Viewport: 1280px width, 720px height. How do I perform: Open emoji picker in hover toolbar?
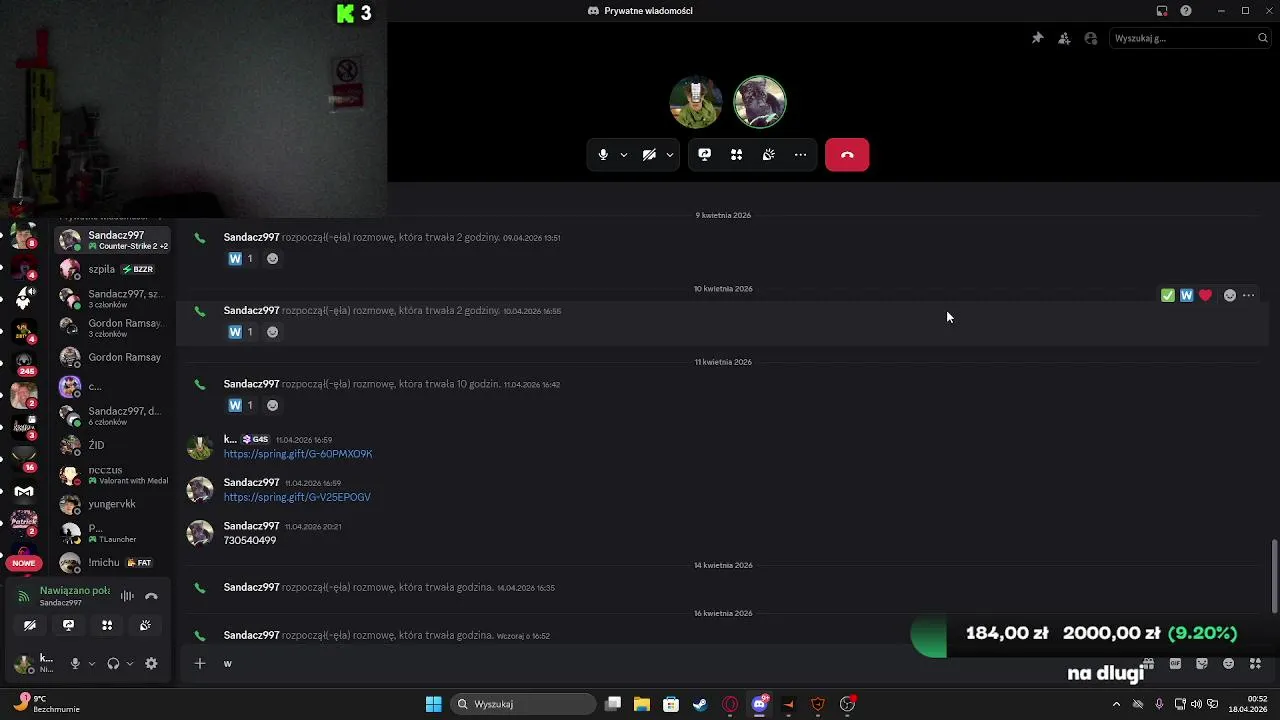(x=1230, y=295)
